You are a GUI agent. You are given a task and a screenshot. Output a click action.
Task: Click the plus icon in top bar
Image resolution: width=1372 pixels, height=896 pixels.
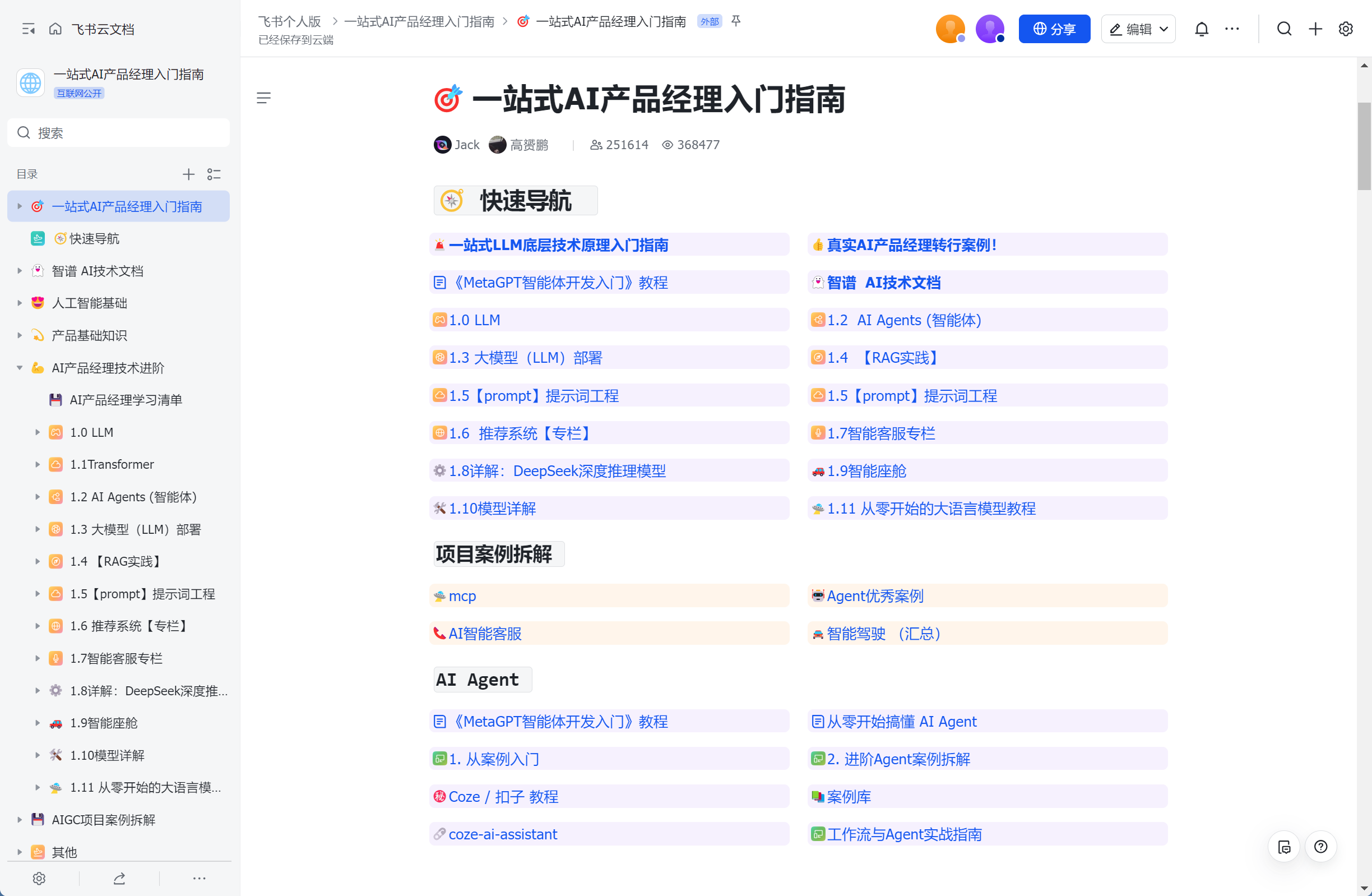(x=1315, y=29)
